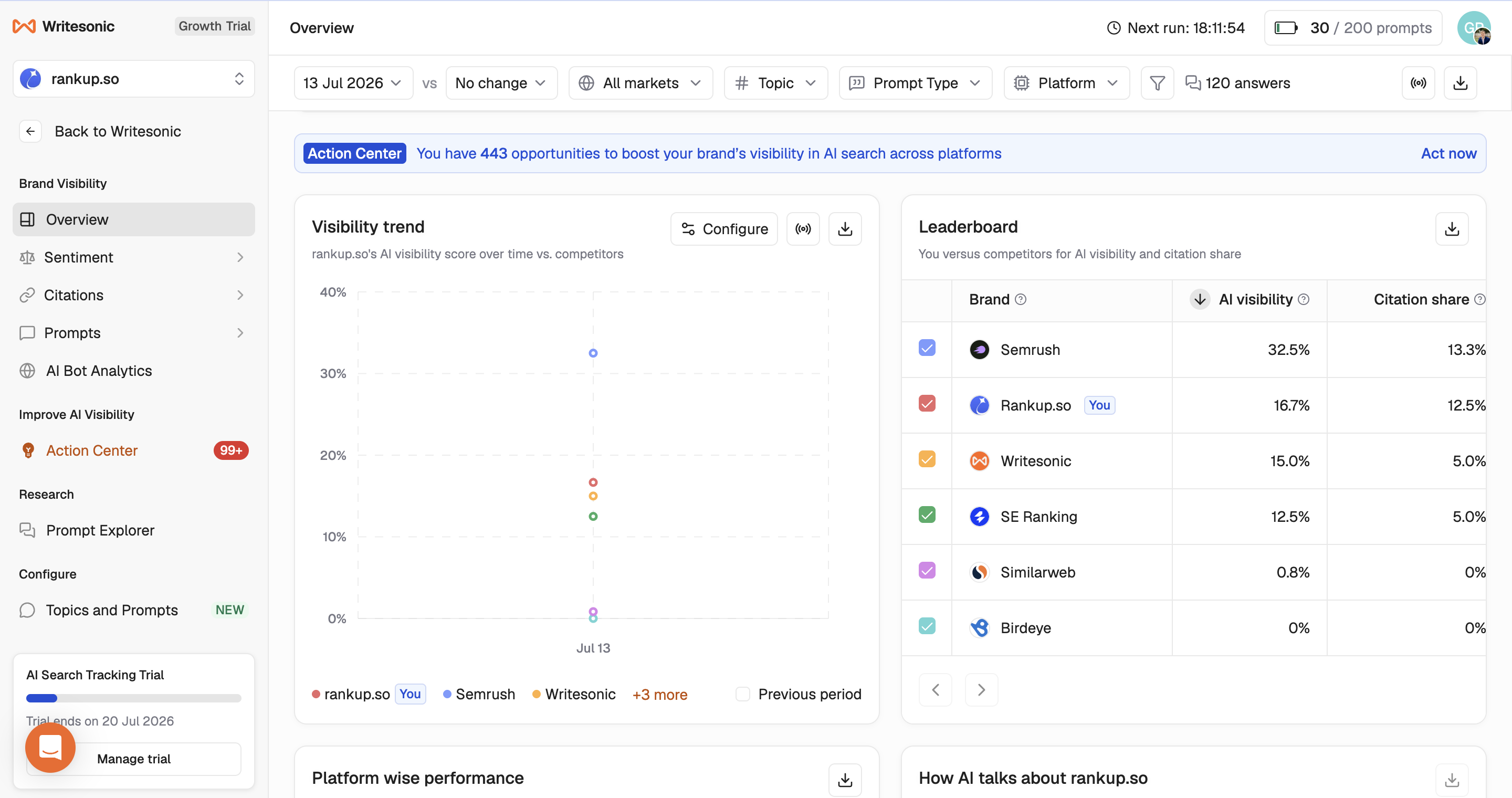This screenshot has height=798, width=1512.
Task: Open the user profile avatar
Action: tap(1473, 28)
